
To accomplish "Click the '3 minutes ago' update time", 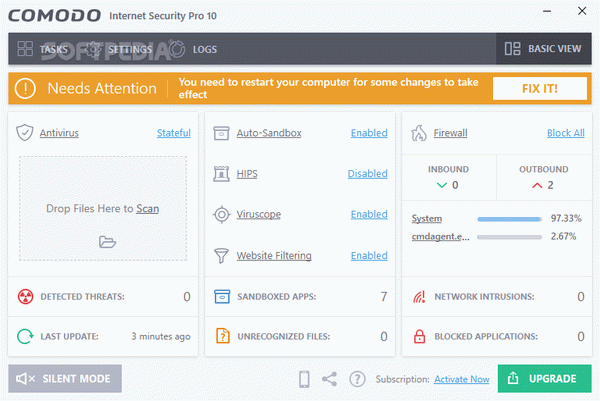I will coord(161,337).
